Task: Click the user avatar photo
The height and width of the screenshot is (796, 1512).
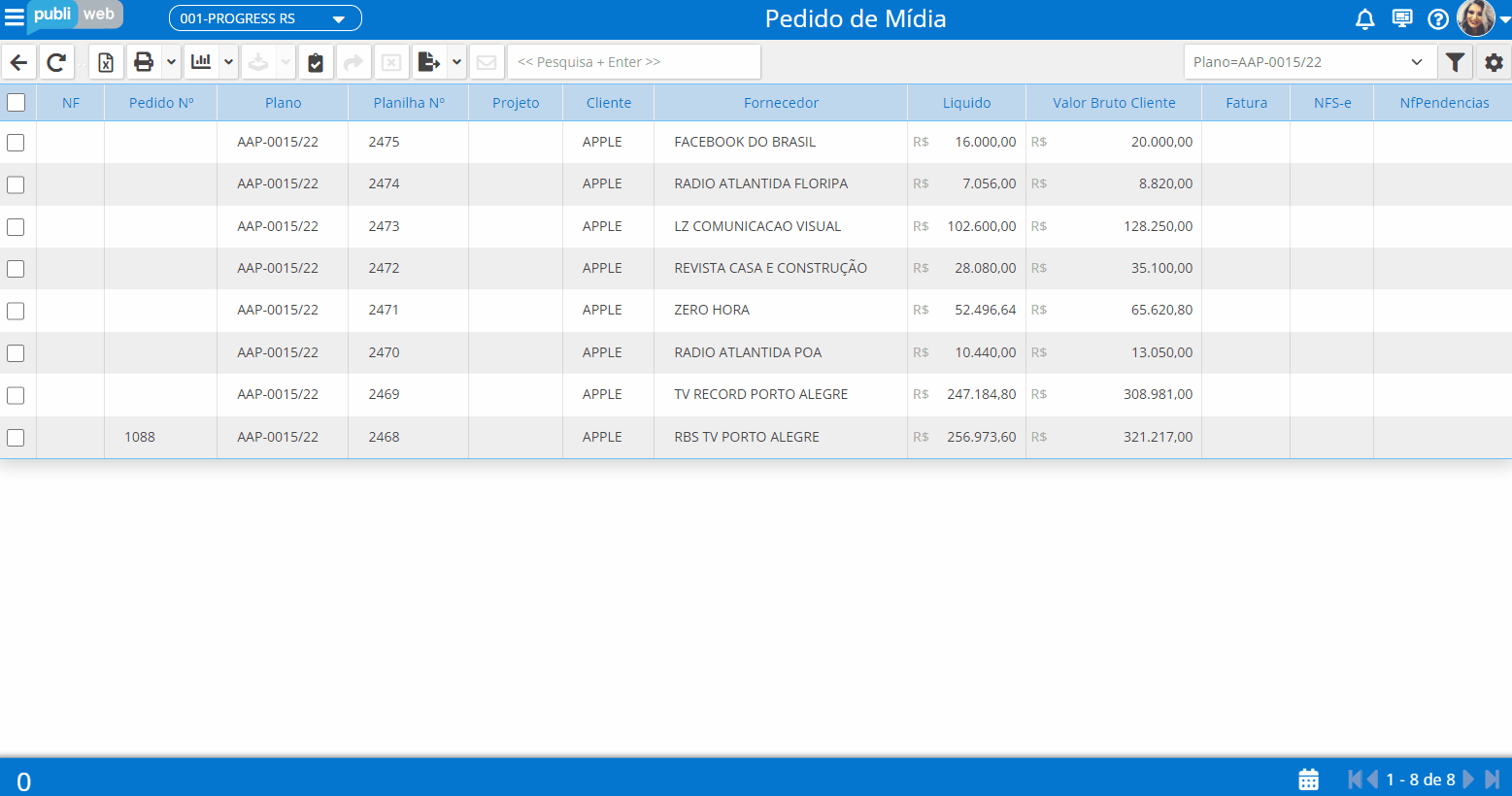Action: tap(1476, 18)
